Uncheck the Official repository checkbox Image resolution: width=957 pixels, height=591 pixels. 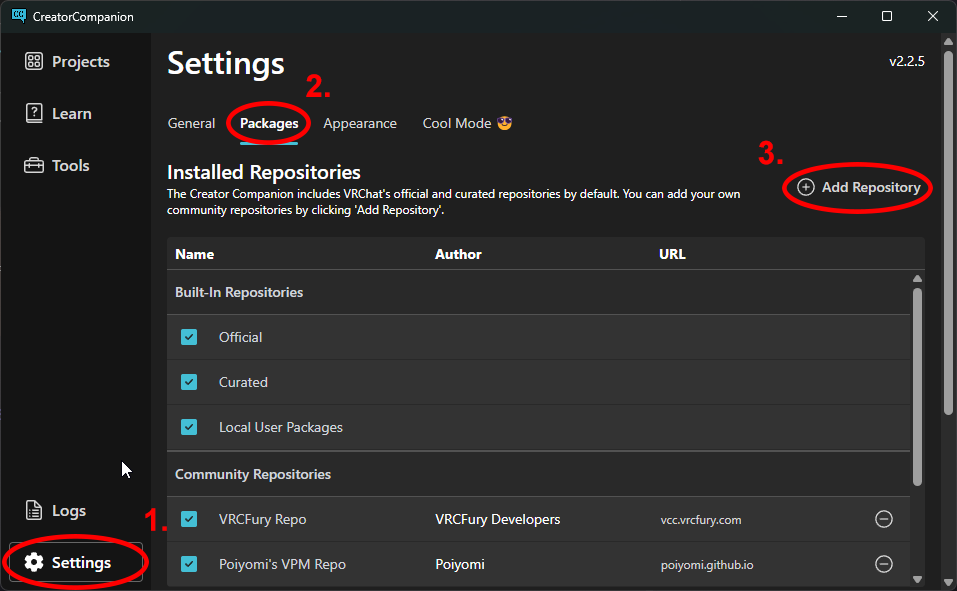189,337
